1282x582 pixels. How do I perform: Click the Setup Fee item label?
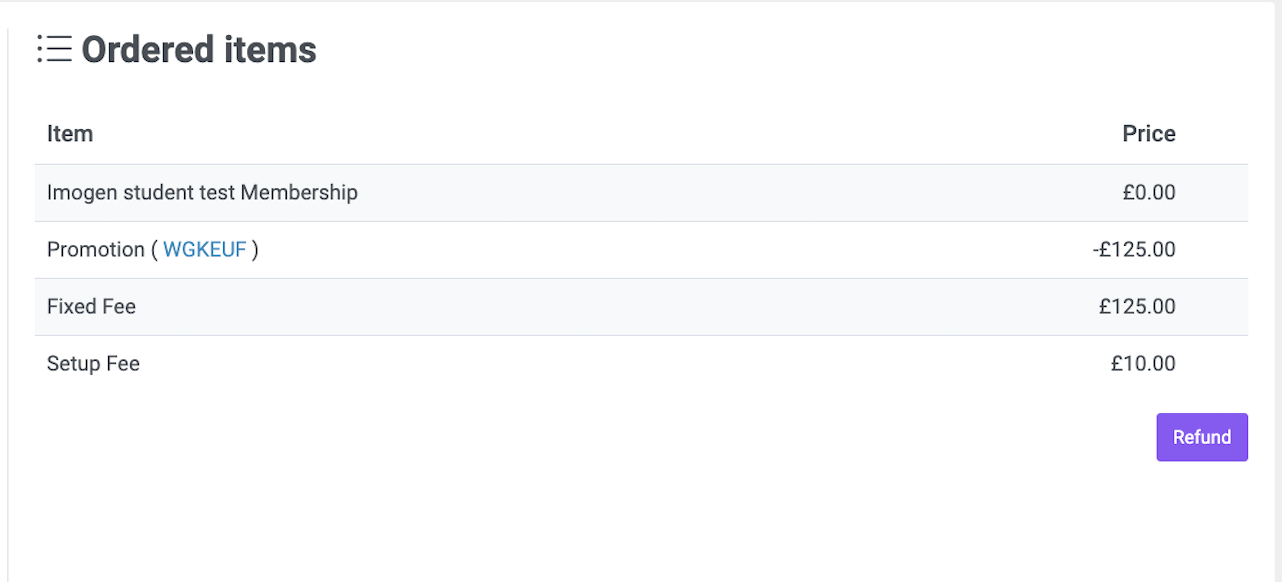pos(93,364)
